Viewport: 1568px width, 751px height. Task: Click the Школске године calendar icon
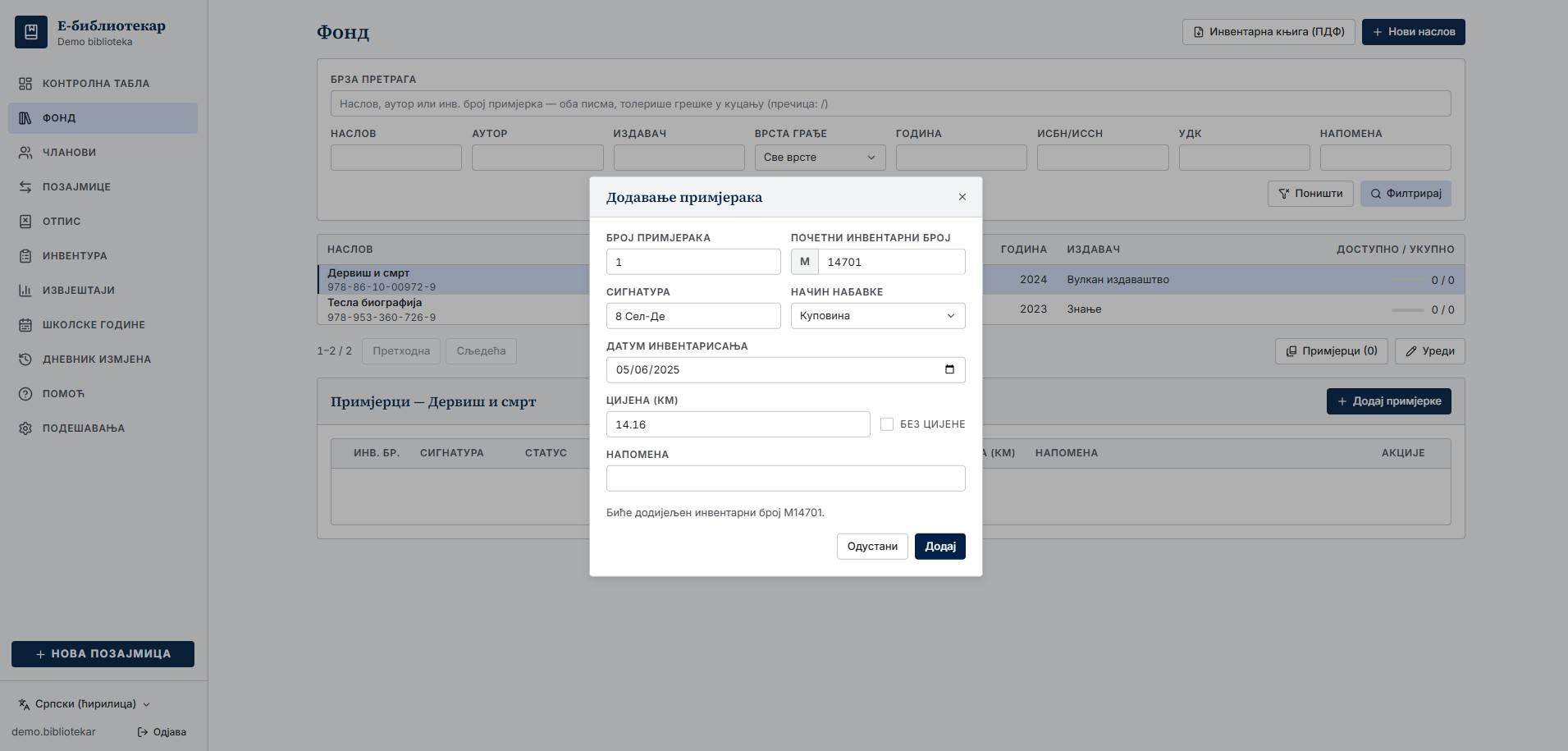[25, 325]
